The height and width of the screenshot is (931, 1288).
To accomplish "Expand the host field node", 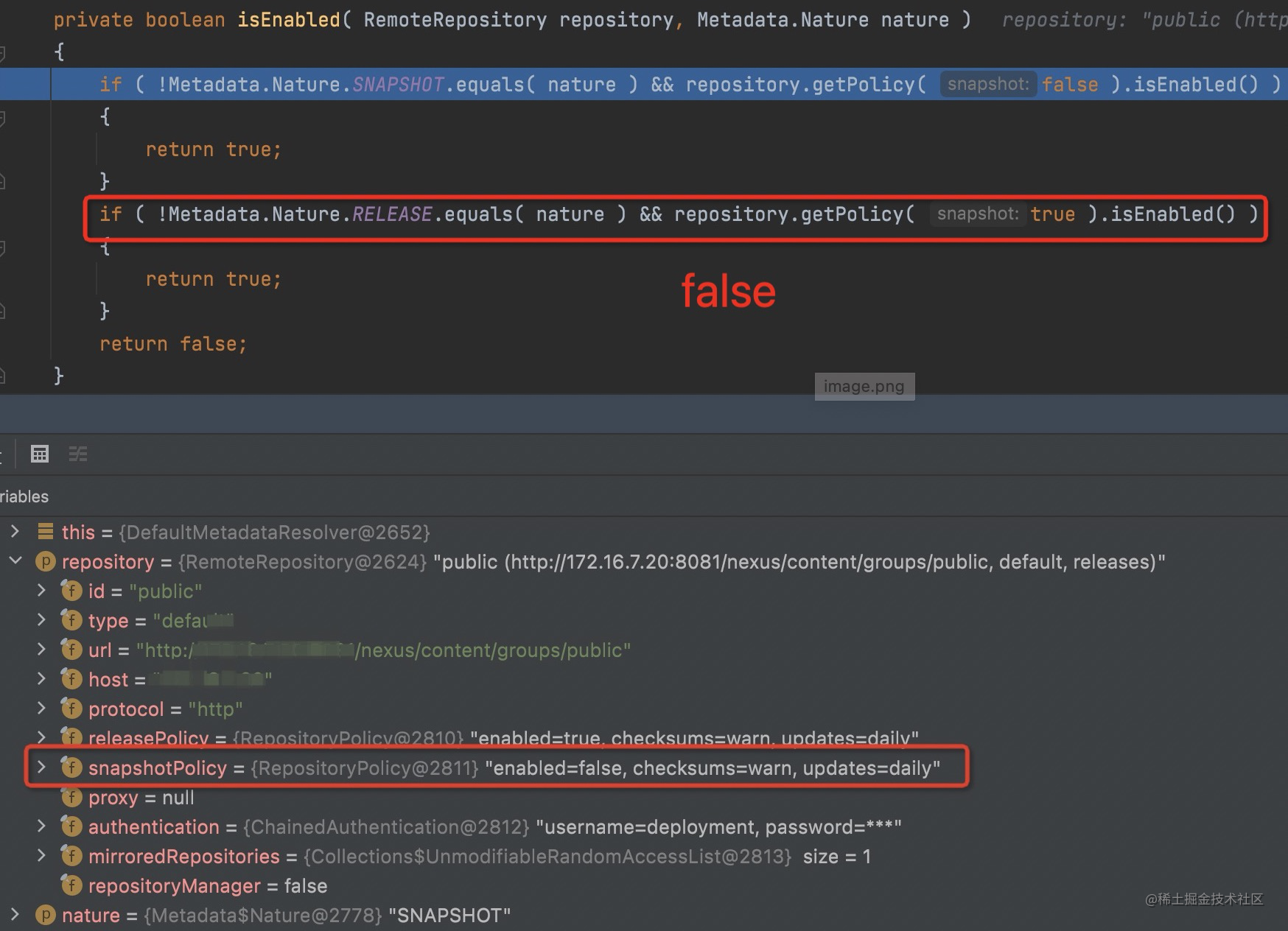I will click(42, 679).
